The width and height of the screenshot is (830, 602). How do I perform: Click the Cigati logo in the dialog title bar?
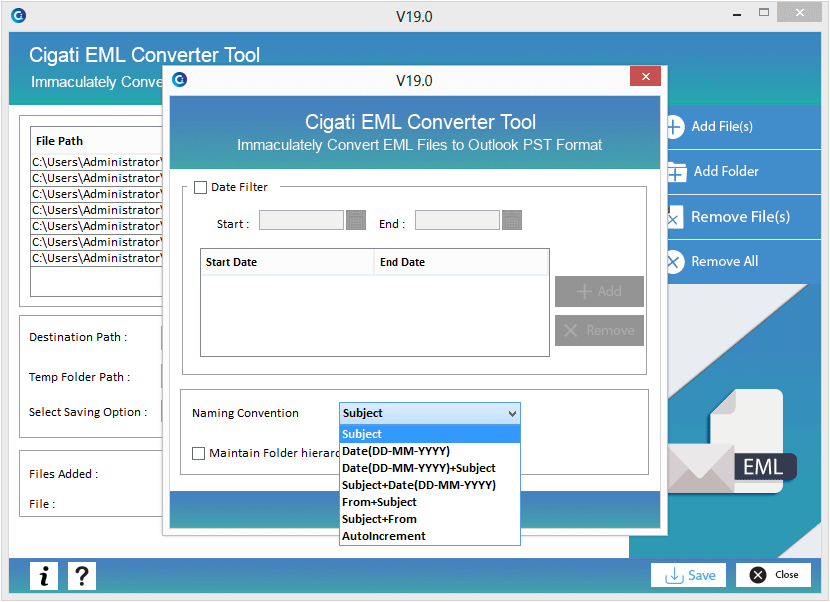click(x=180, y=79)
